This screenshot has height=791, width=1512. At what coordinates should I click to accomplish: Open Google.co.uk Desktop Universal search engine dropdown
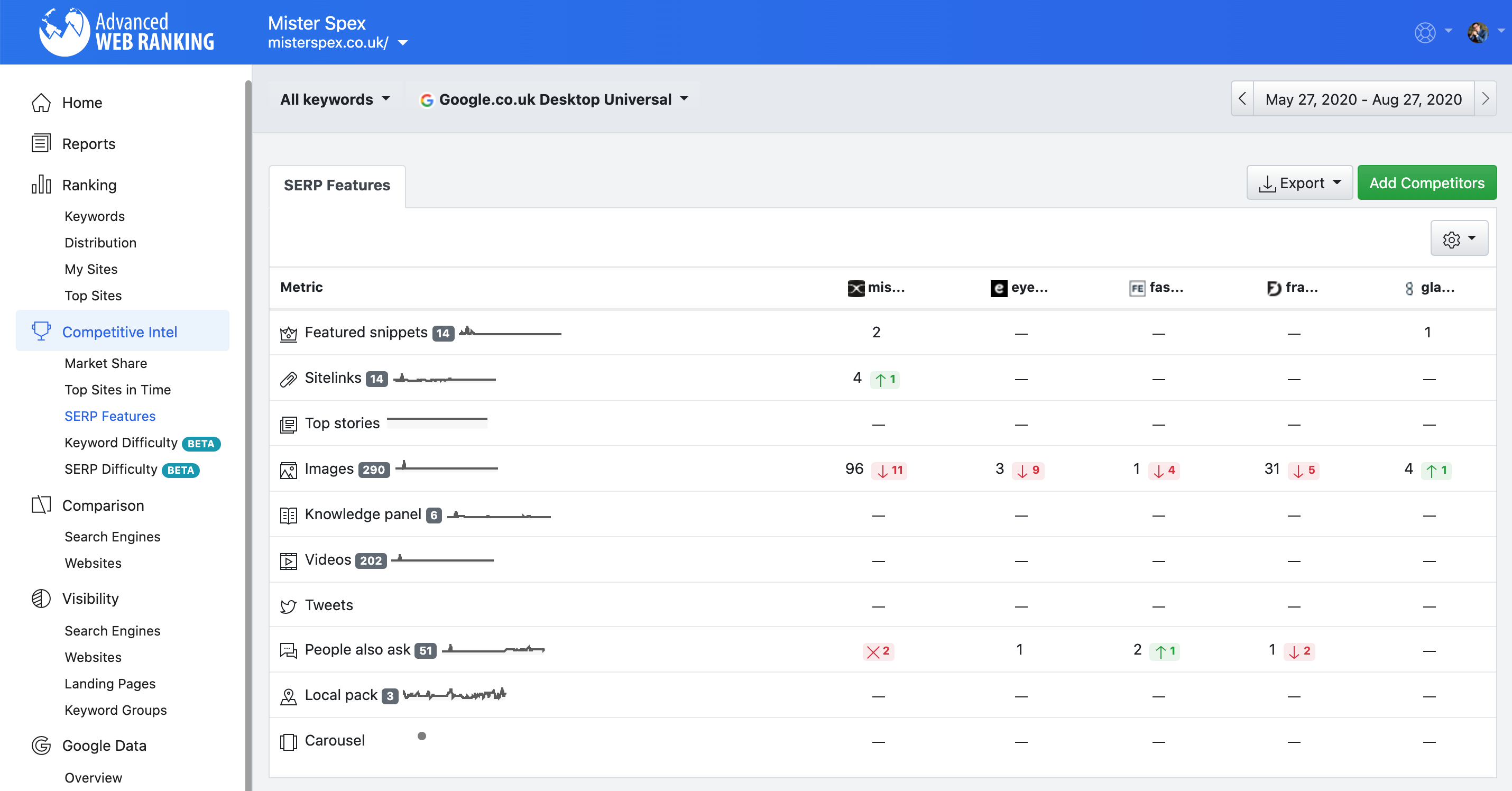click(554, 99)
